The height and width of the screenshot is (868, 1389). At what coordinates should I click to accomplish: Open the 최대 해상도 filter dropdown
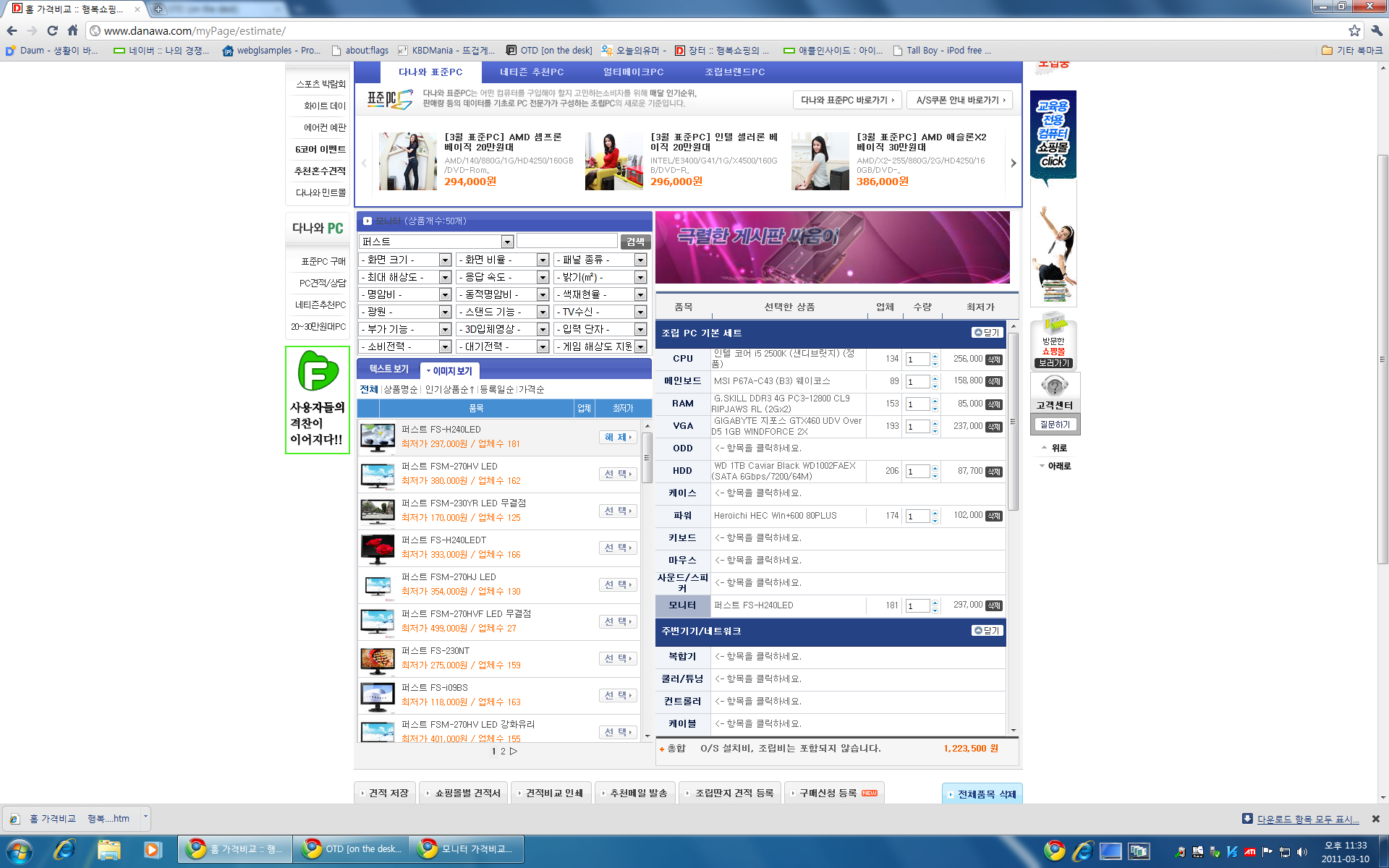click(405, 277)
